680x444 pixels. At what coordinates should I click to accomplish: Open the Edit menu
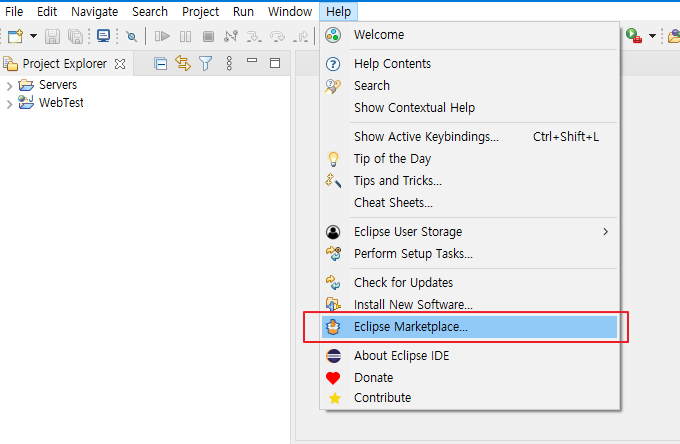47,12
